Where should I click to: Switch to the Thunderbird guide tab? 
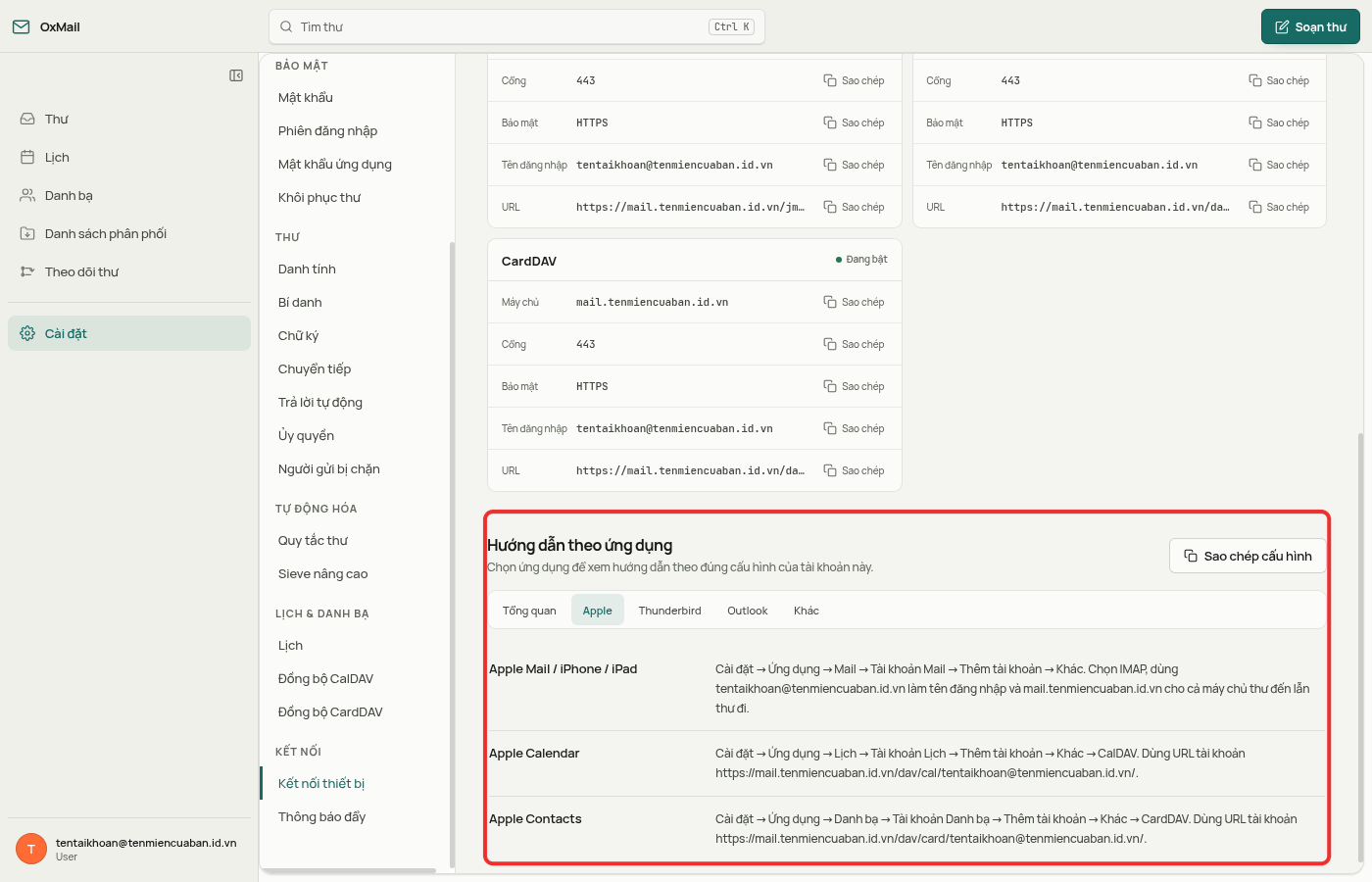[669, 611]
